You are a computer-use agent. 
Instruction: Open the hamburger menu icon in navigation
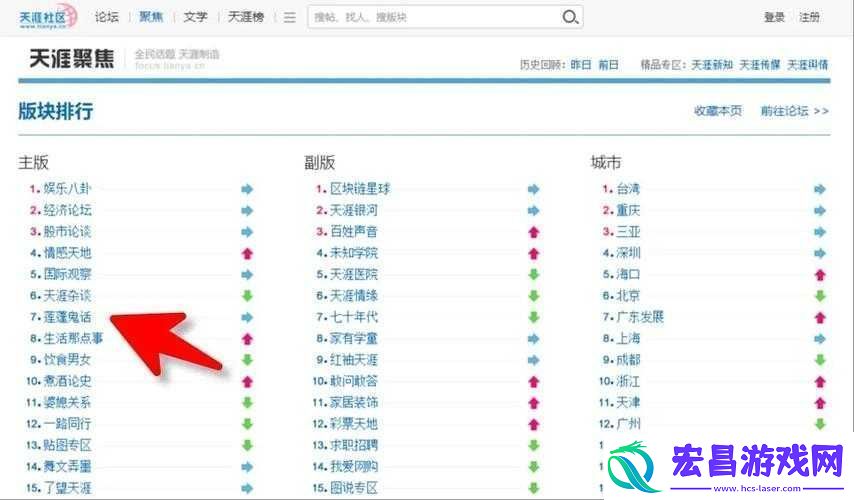pyautogui.click(x=290, y=17)
